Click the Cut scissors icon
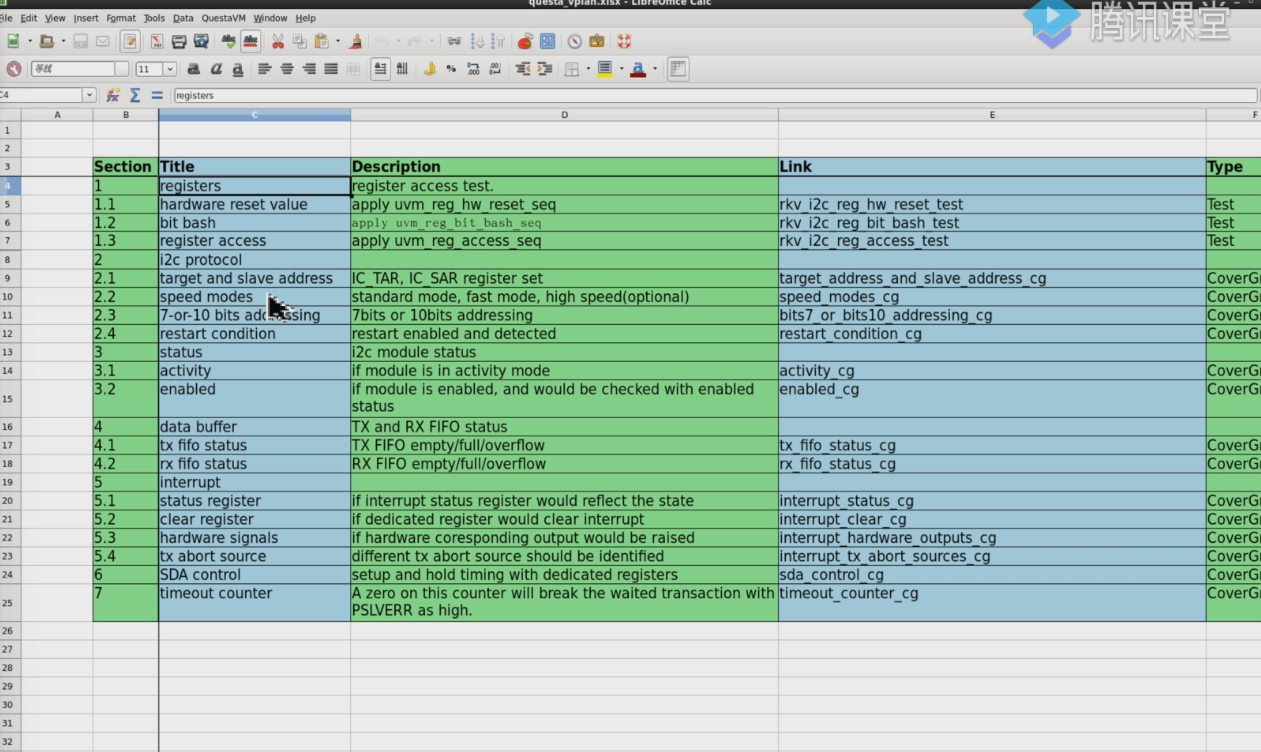The image size is (1261, 752). [278, 41]
